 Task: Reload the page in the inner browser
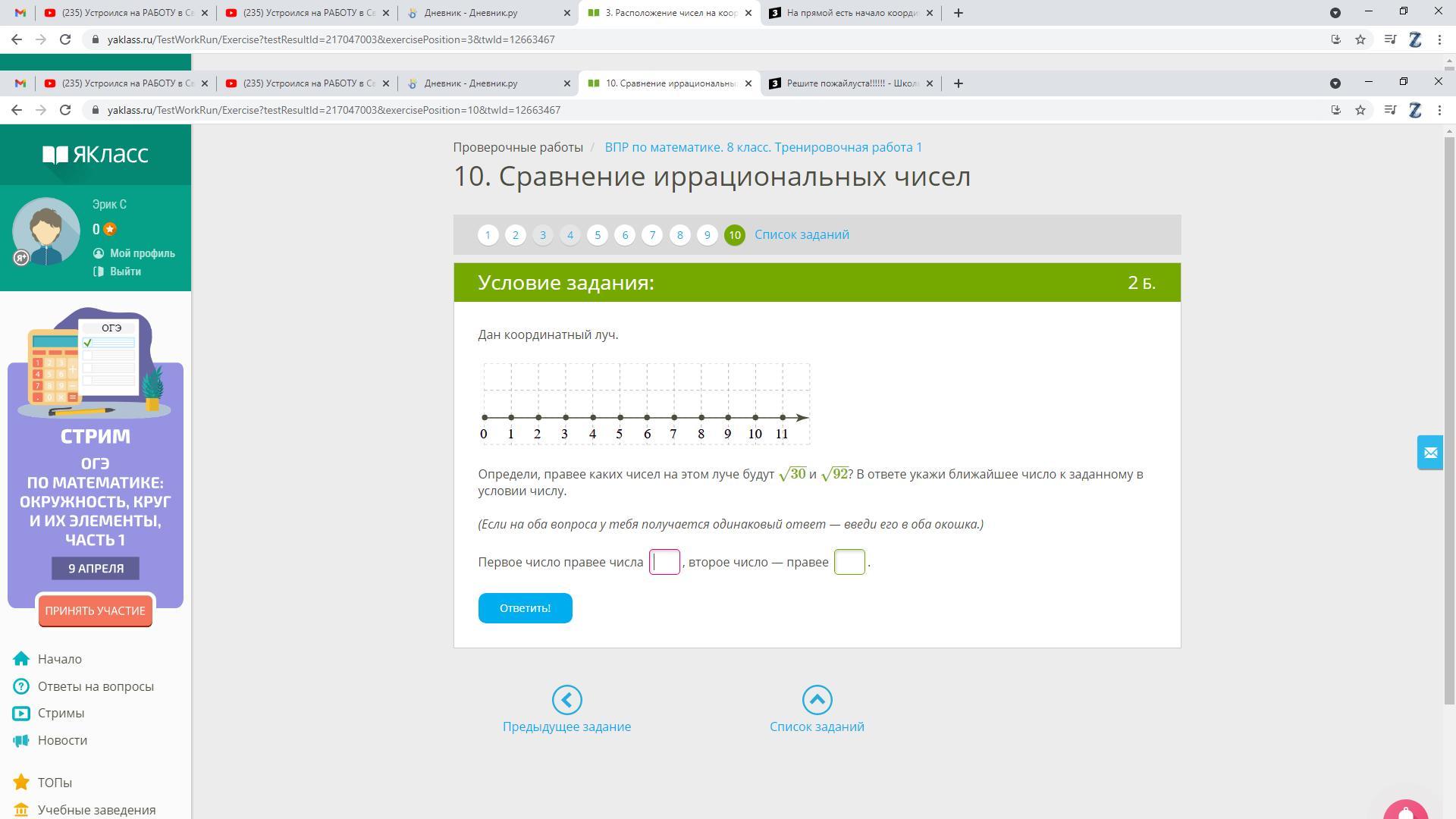coord(65,110)
